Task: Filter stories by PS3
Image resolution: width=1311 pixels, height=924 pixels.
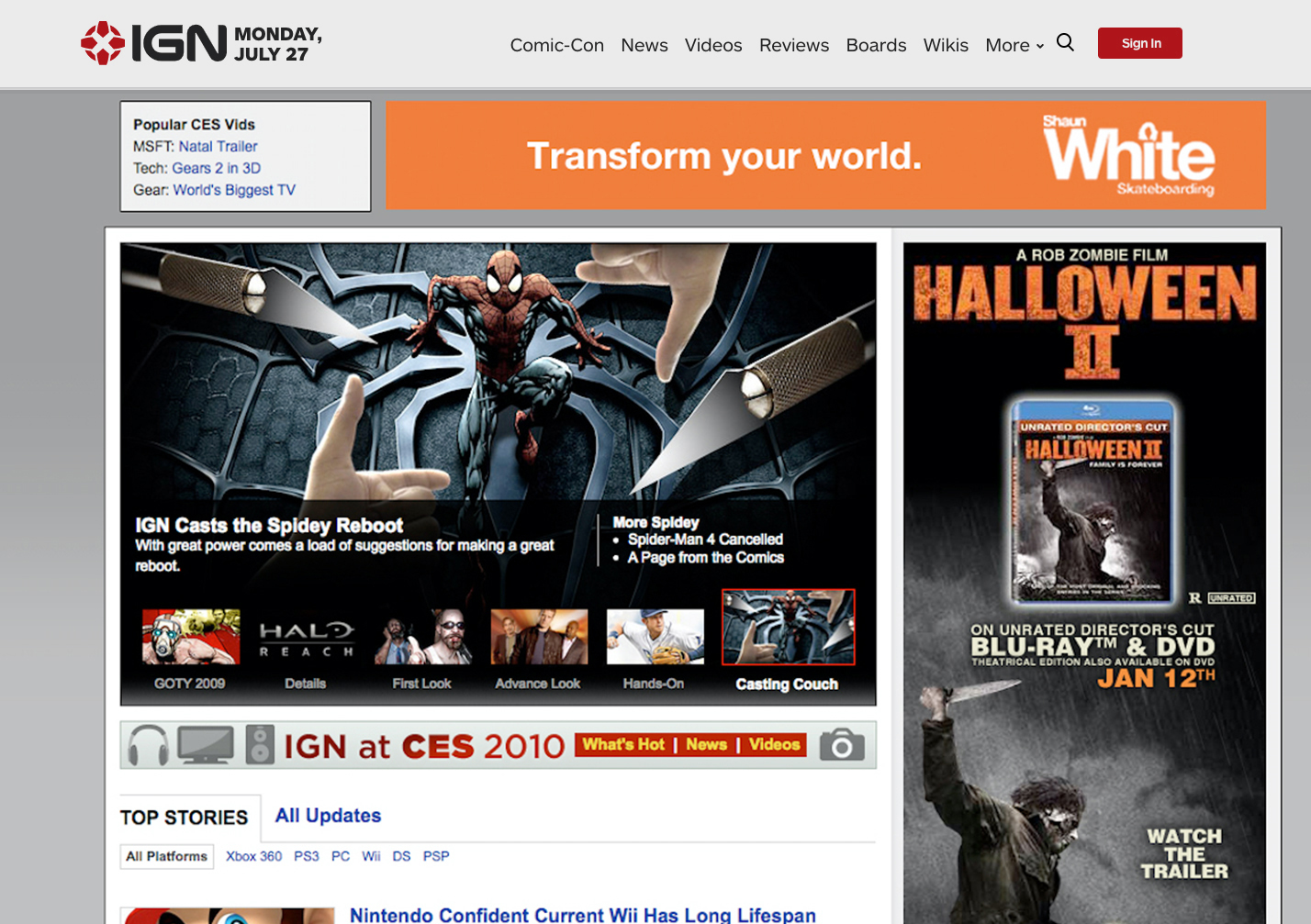Action: tap(307, 856)
